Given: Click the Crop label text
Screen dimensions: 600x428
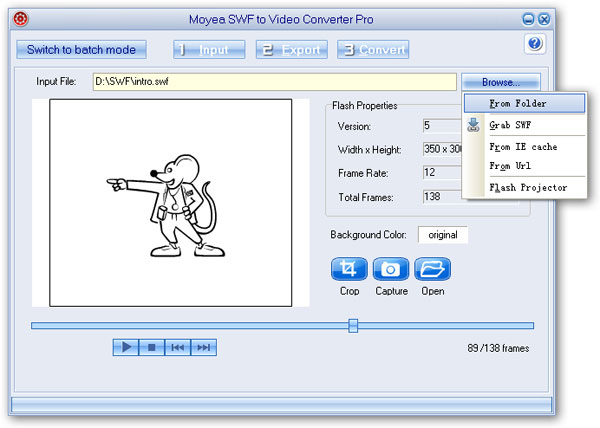Looking at the screenshot, I should coord(349,291).
